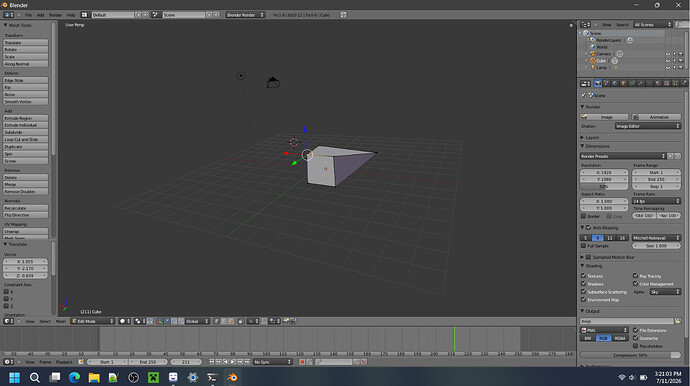Enable the Border checkbox

pos(584,216)
